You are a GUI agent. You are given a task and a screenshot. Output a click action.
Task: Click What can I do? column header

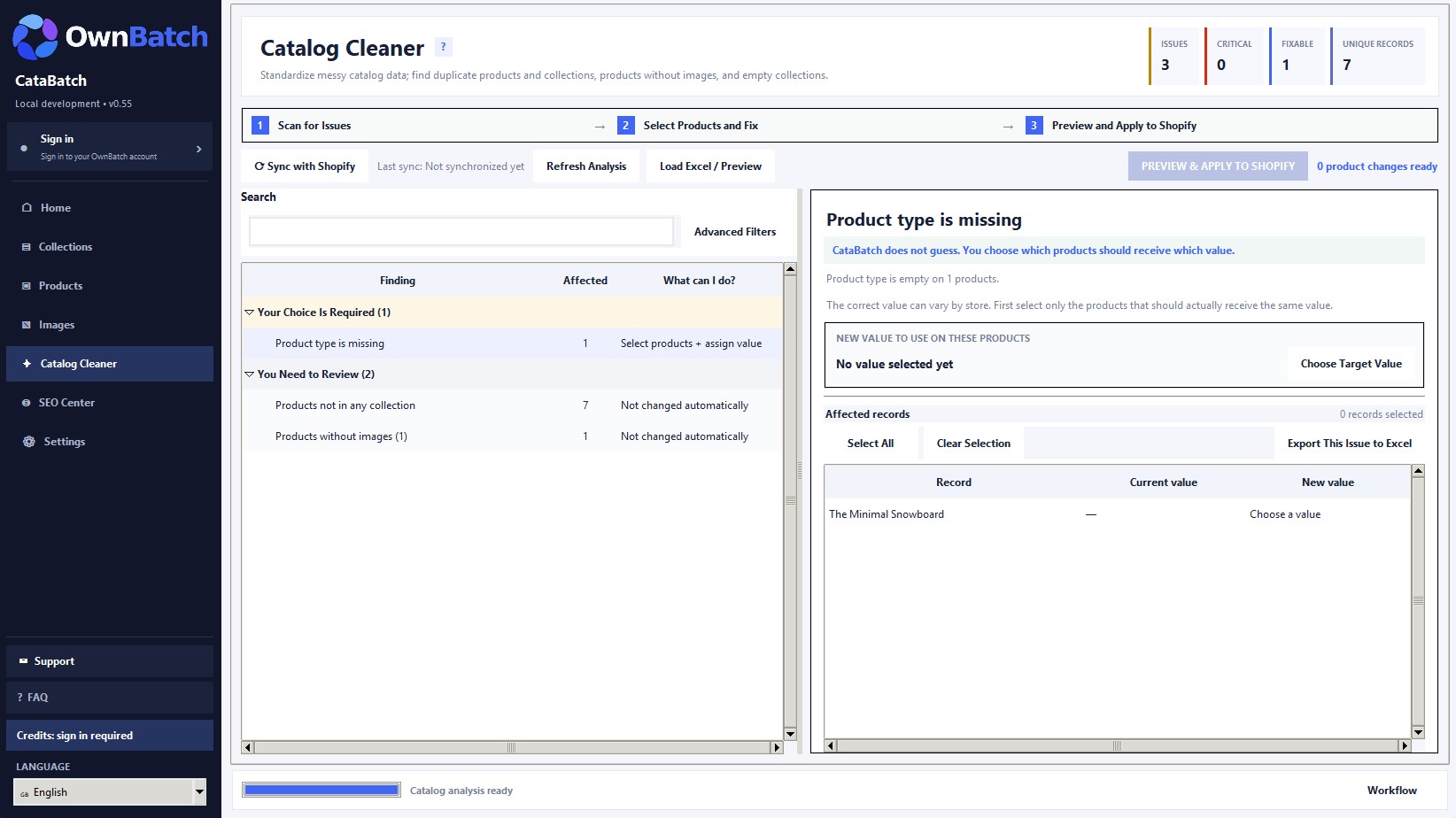pyautogui.click(x=700, y=281)
